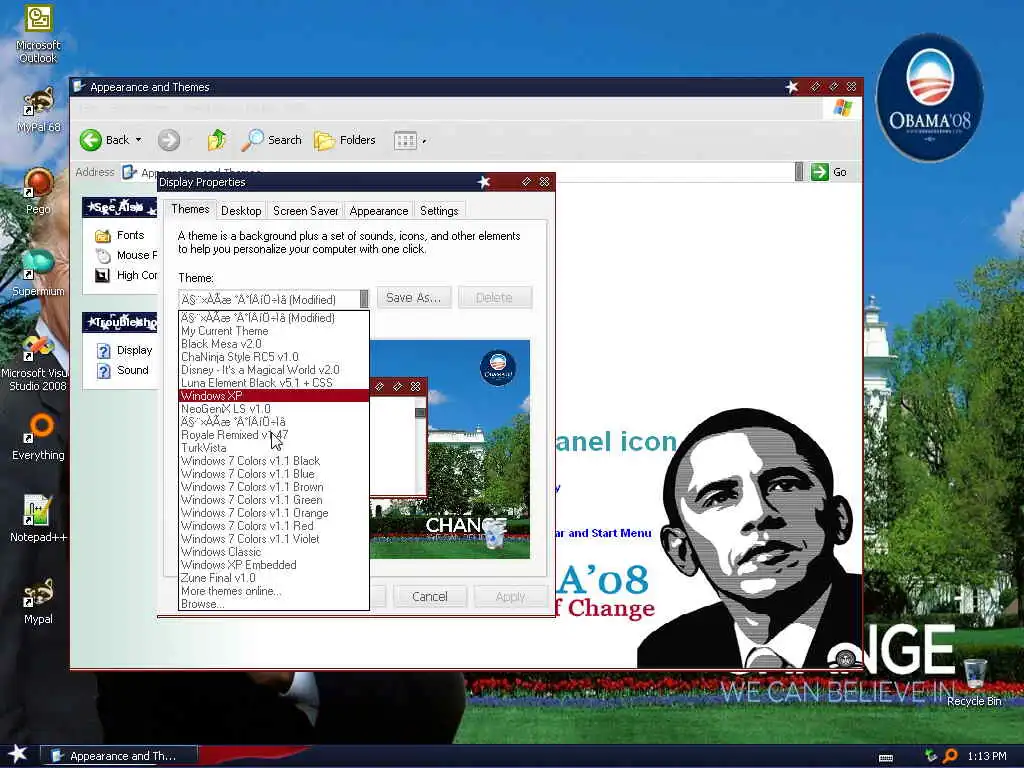The image size is (1024, 768).
Task: Open Mypal desktop shortcut
Action: [38, 601]
